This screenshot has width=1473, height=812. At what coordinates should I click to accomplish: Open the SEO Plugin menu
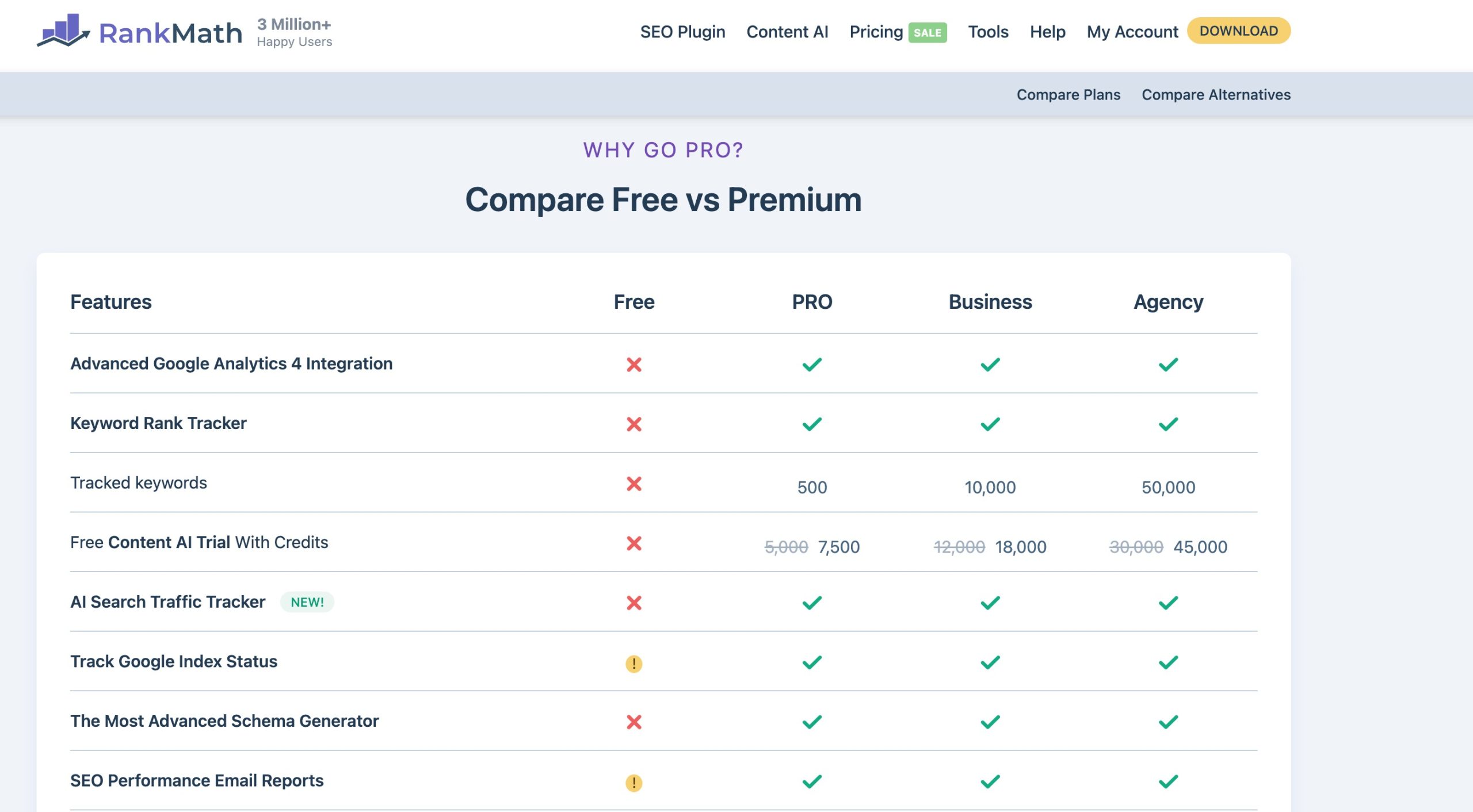coord(682,32)
